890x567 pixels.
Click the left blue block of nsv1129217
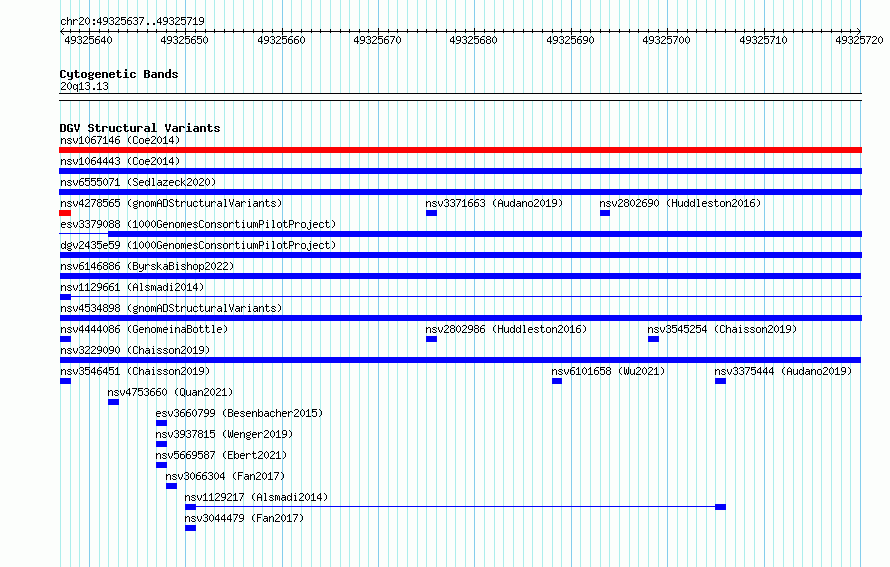[190, 507]
